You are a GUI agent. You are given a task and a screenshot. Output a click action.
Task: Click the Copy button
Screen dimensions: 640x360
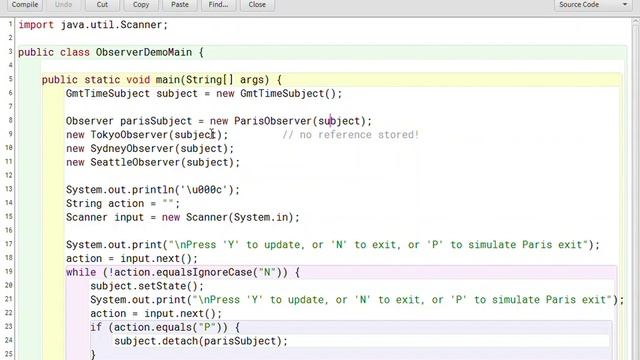click(x=141, y=5)
